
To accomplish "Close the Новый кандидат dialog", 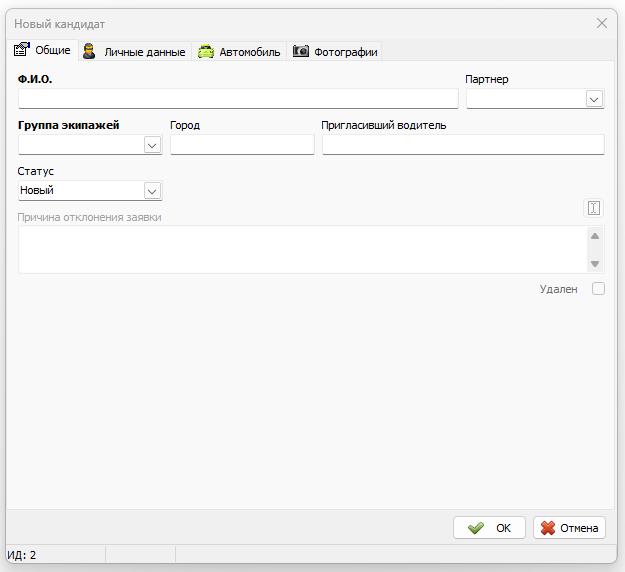I will point(601,23).
